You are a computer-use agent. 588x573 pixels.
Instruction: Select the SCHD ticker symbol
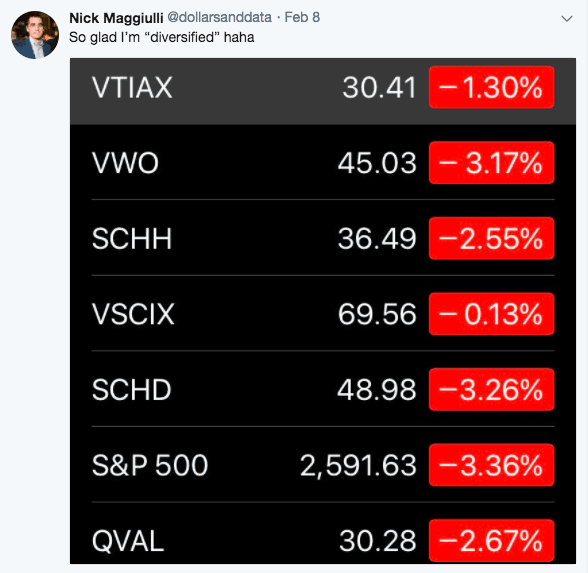pos(132,390)
